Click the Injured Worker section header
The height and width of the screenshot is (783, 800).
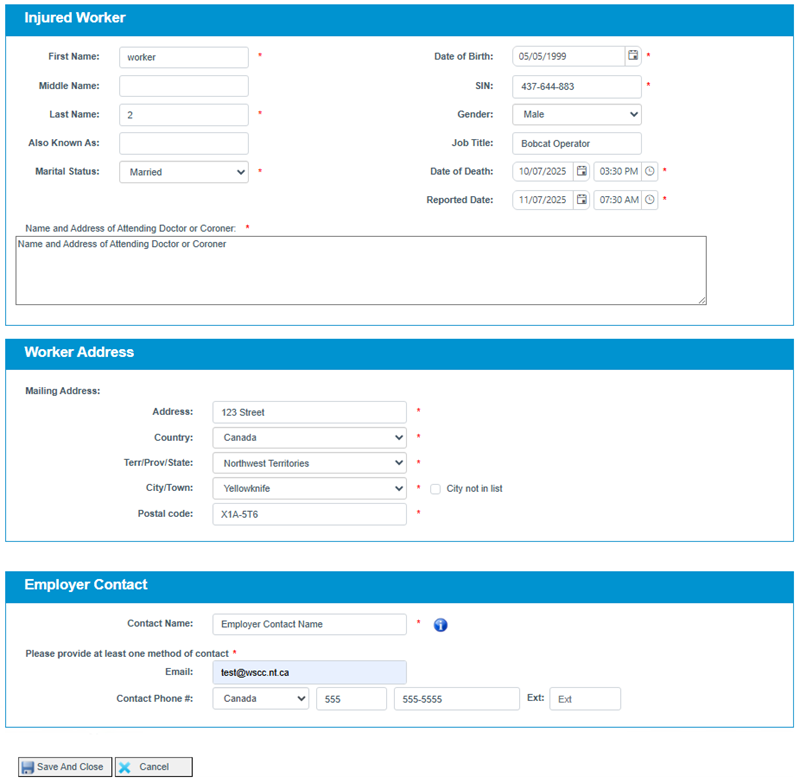(x=399, y=20)
